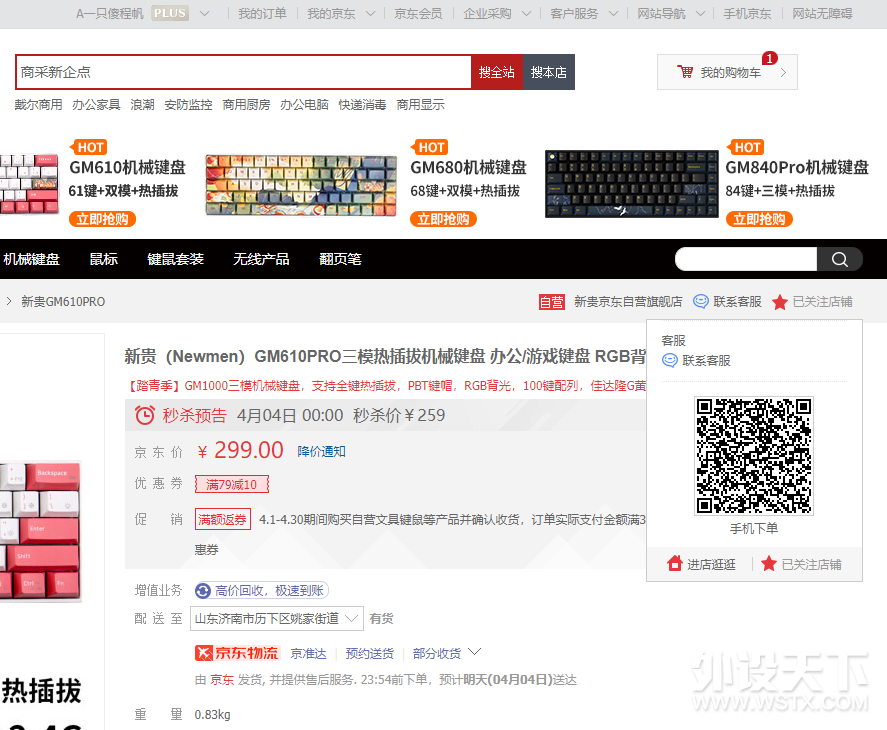Image resolution: width=887 pixels, height=730 pixels.
Task: Click the 秒杀预告 alarm clock icon
Action: 145,415
